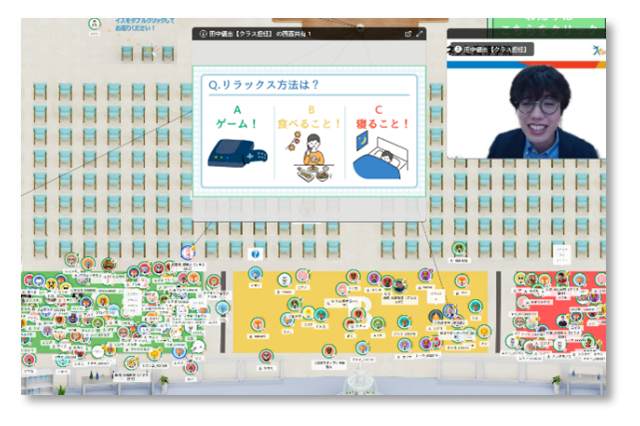Select answer B 食べること! text
The height and width of the screenshot is (426, 640).
[x=310, y=125]
